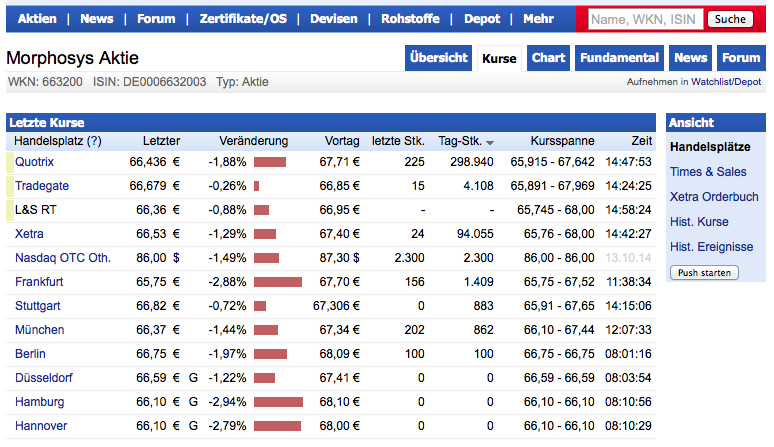
Task: Open the Nasdaq OTC Oth. venue
Action: [63, 258]
